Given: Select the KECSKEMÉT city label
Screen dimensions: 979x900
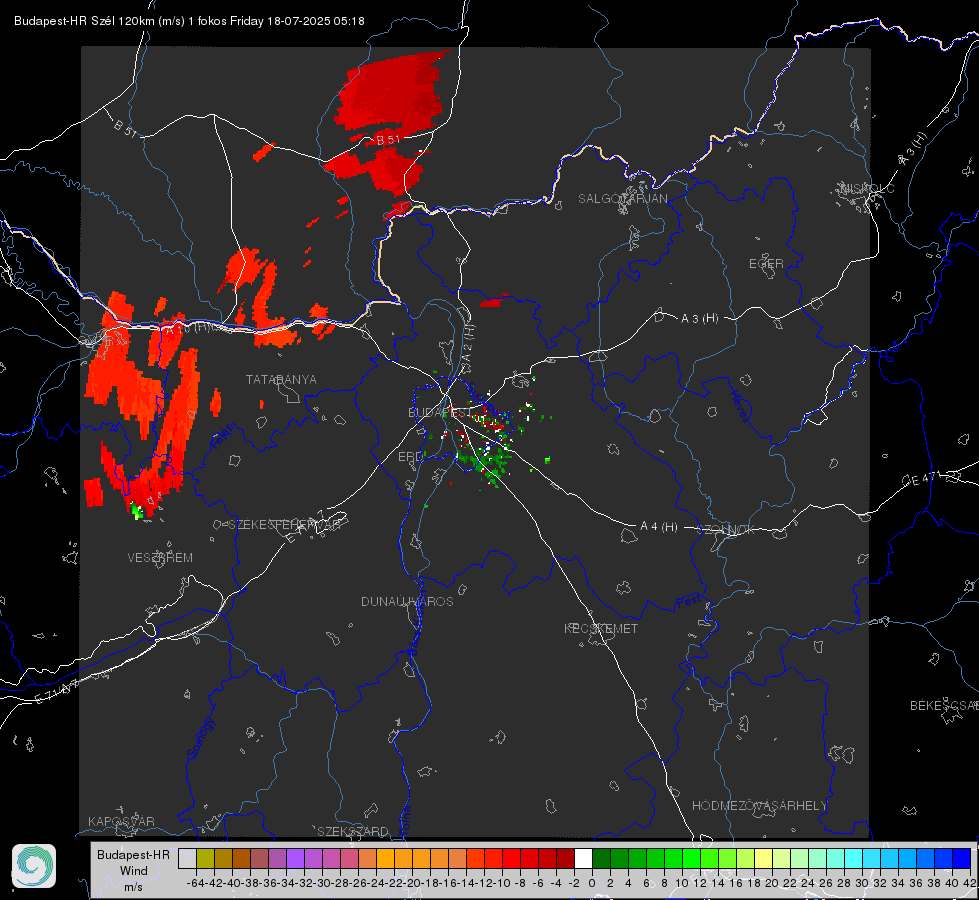Looking at the screenshot, I should (x=601, y=628).
